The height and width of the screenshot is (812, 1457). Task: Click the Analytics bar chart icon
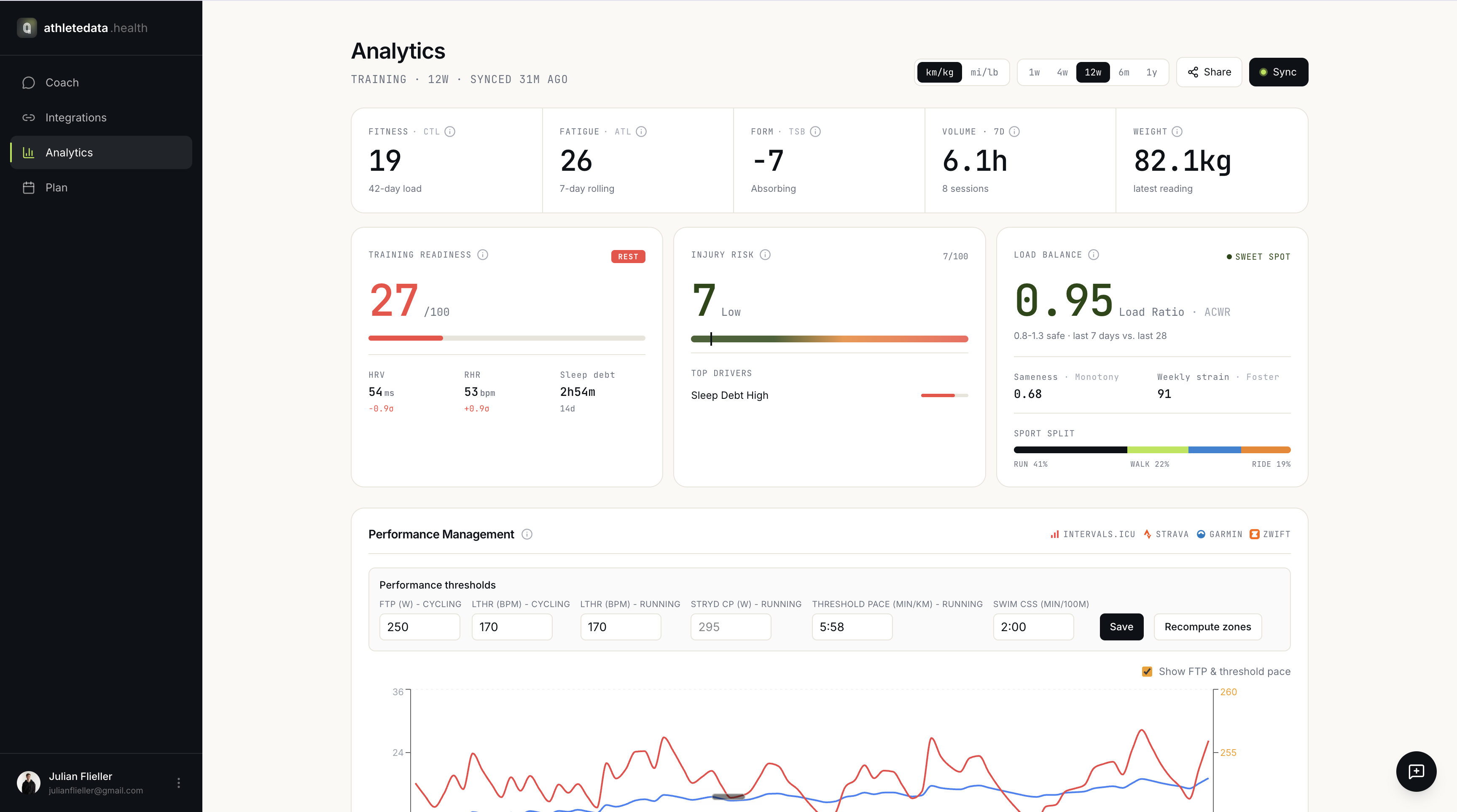[x=28, y=153]
